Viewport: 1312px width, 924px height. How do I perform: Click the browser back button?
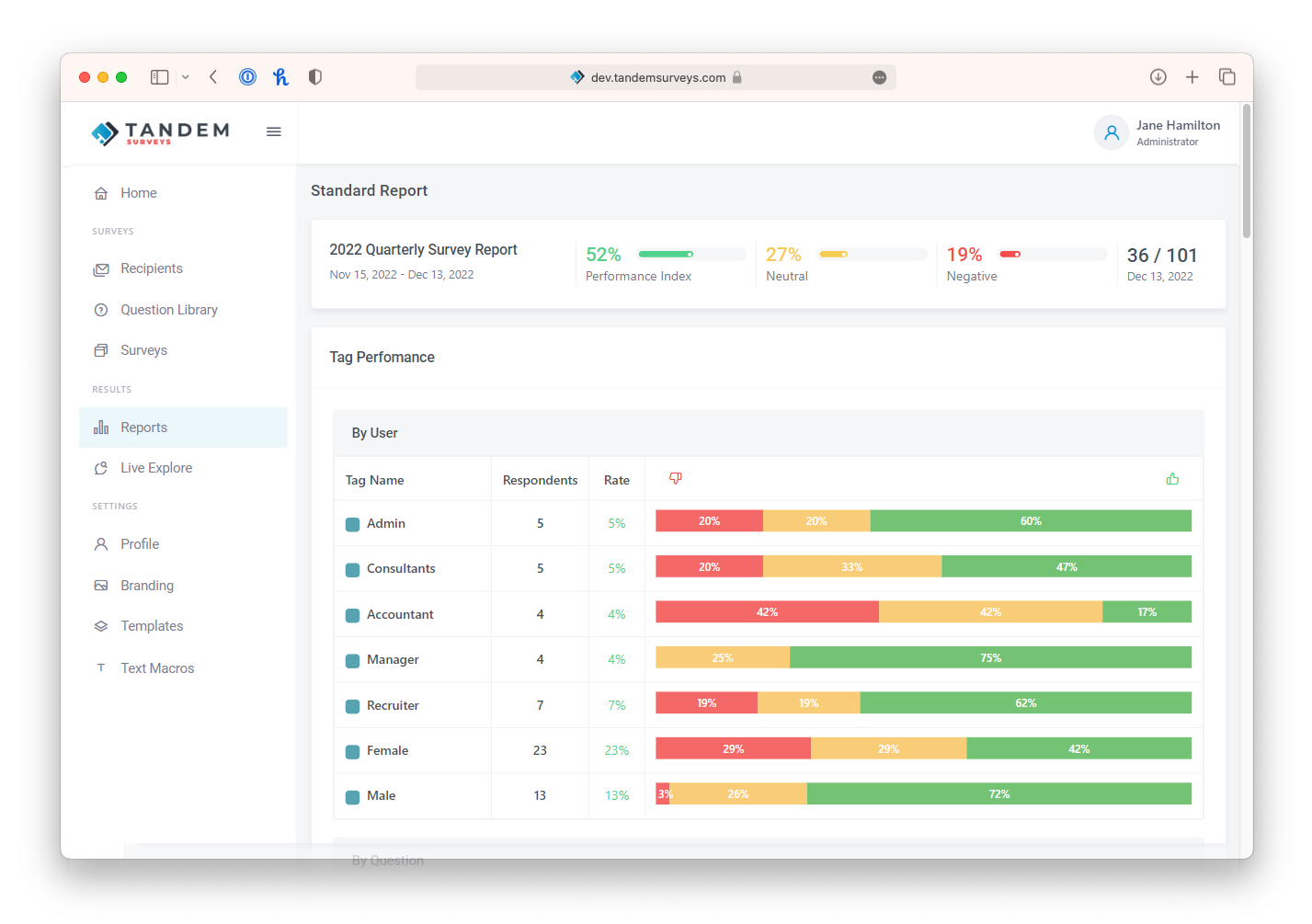(x=213, y=76)
